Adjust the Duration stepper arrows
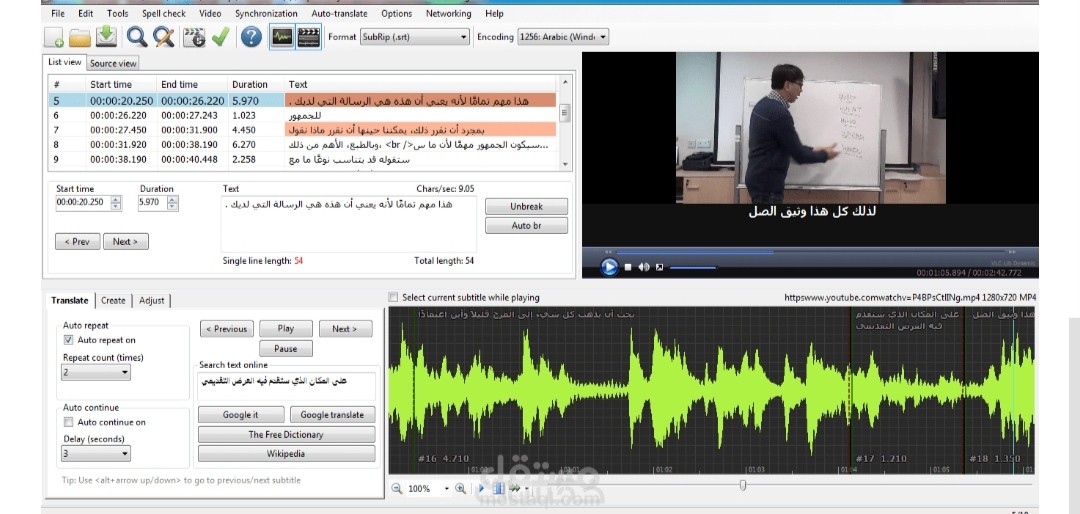The height and width of the screenshot is (514, 1080). [172, 203]
